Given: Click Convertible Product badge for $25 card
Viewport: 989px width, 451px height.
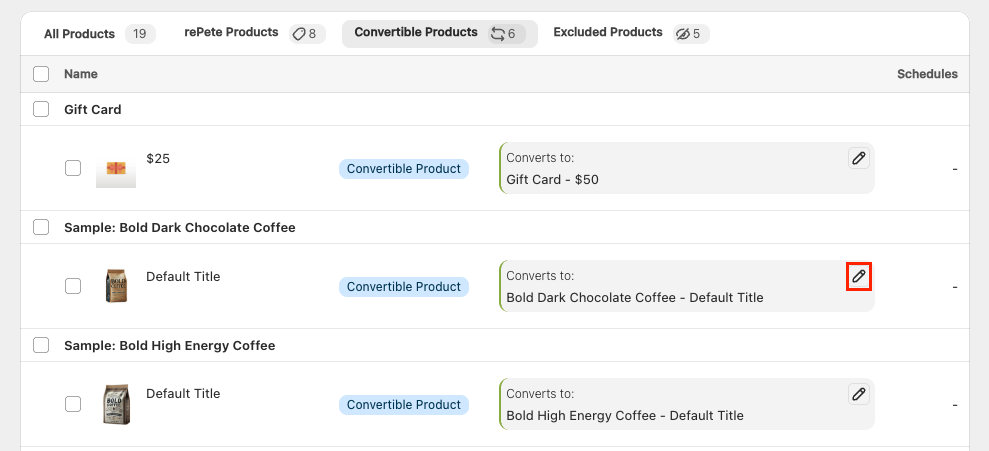Looking at the screenshot, I should coord(404,169).
